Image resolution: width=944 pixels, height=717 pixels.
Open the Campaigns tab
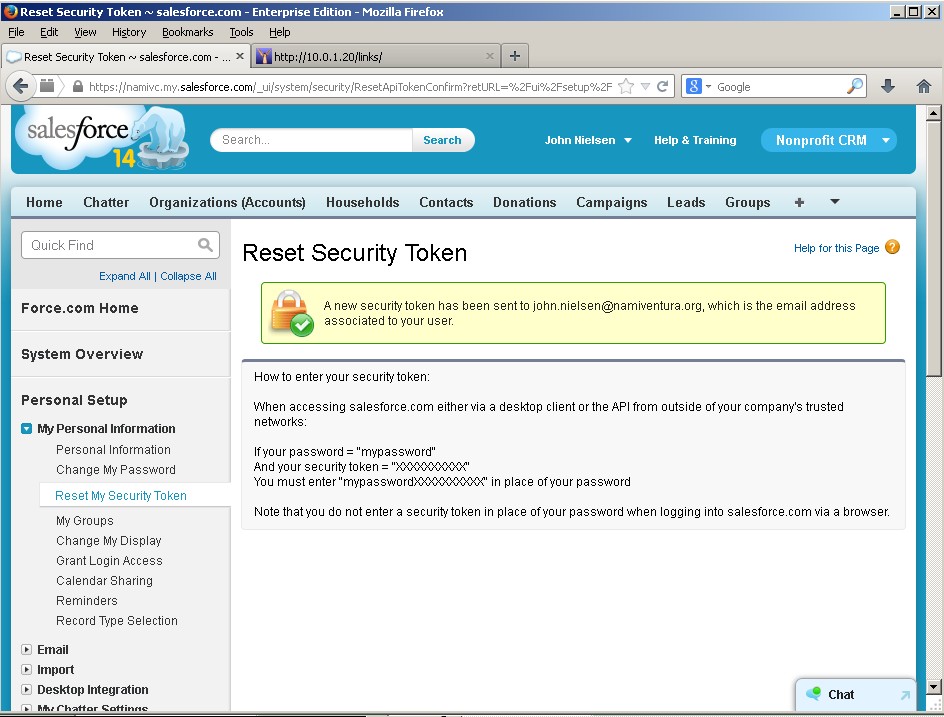(612, 202)
